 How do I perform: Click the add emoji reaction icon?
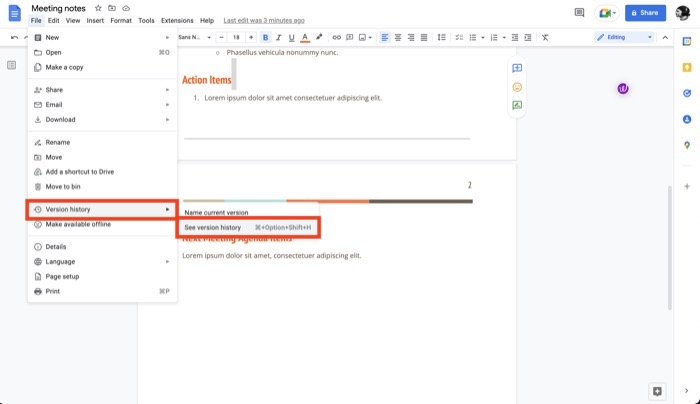[x=517, y=87]
